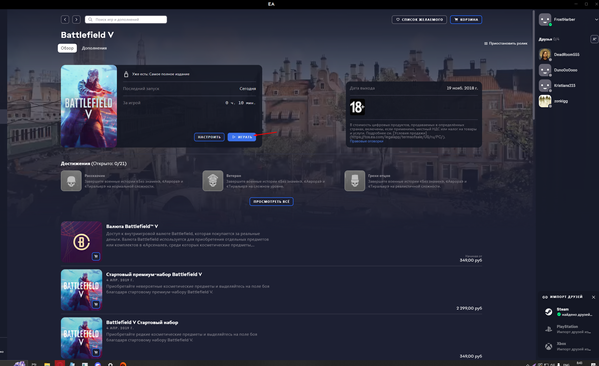Open the Валюта Battlefield V thumbnail
This screenshot has width=599, height=366.
[x=81, y=242]
